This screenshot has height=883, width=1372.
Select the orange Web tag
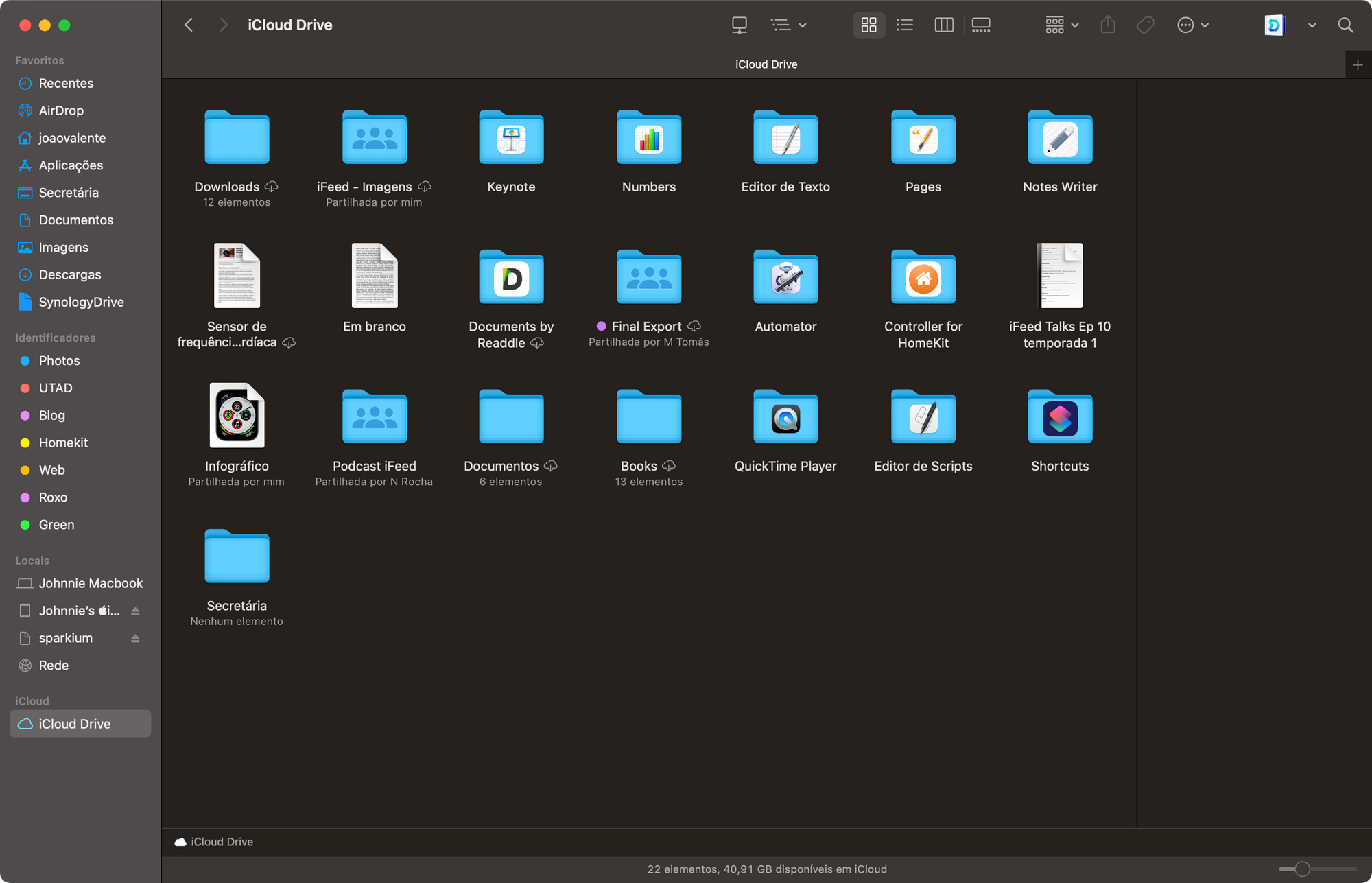pos(80,471)
